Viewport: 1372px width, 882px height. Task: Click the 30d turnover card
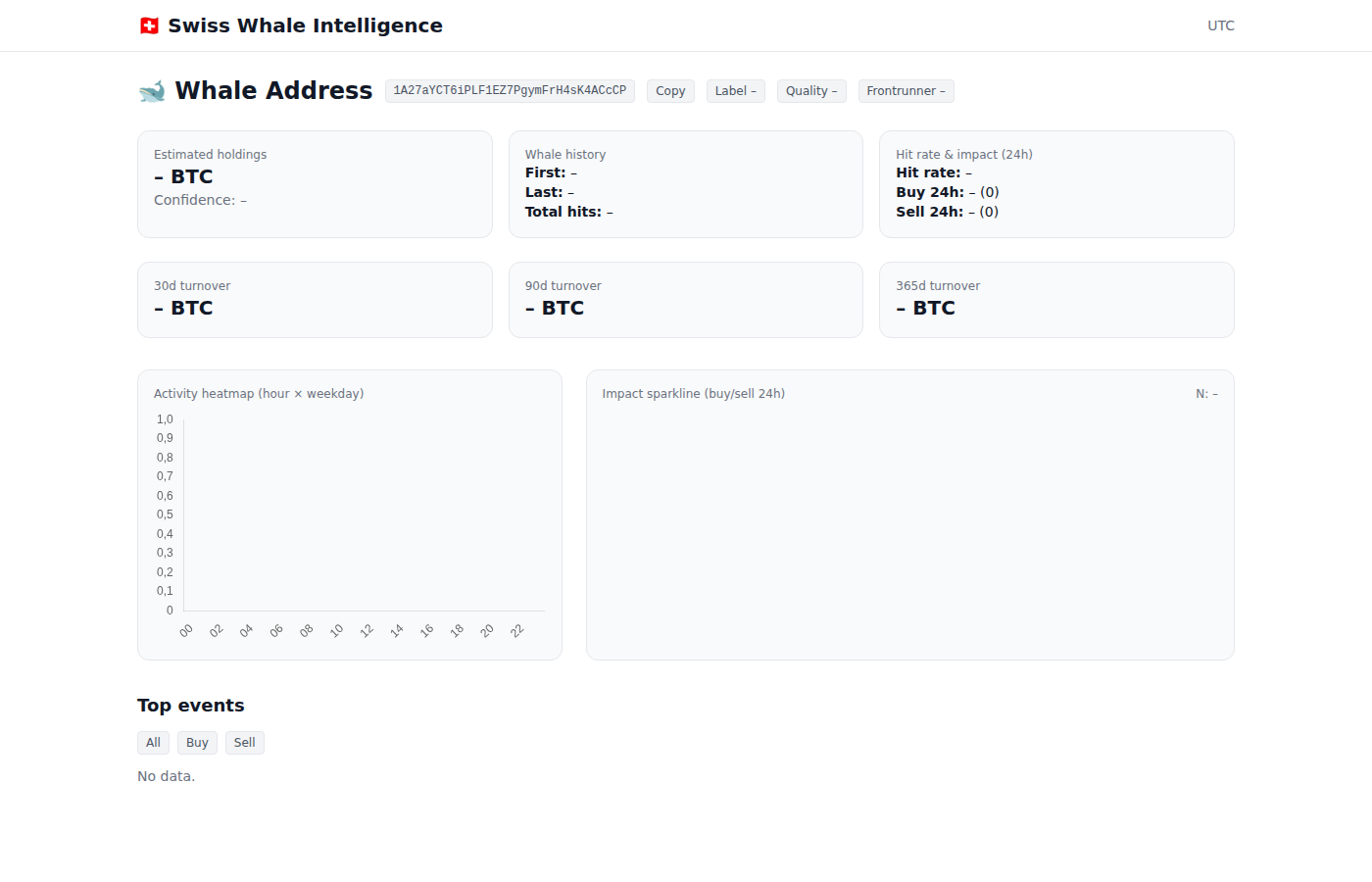[x=315, y=300]
